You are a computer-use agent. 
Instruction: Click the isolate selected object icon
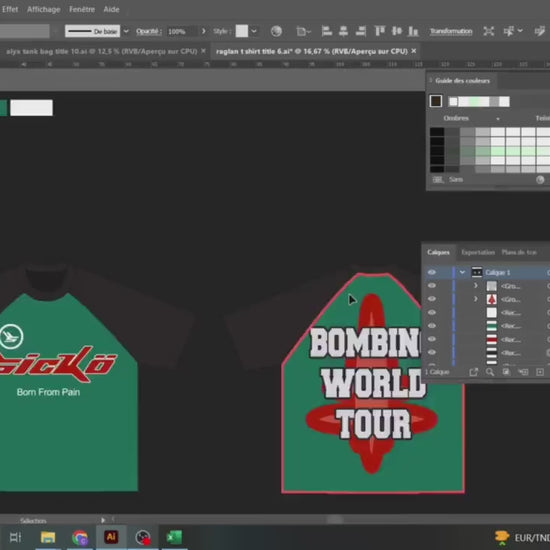pos(488,31)
